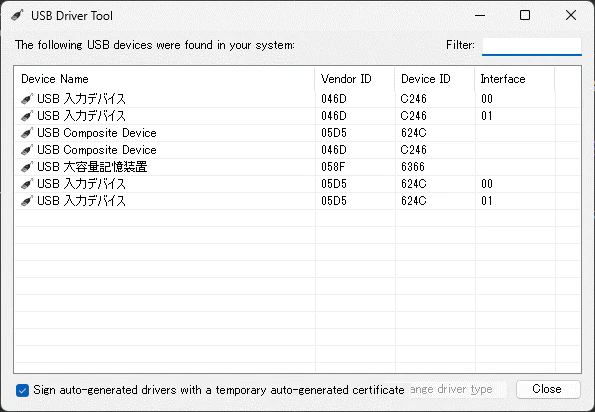
Task: Click the partially hidden change driver type button
Action: point(458,390)
